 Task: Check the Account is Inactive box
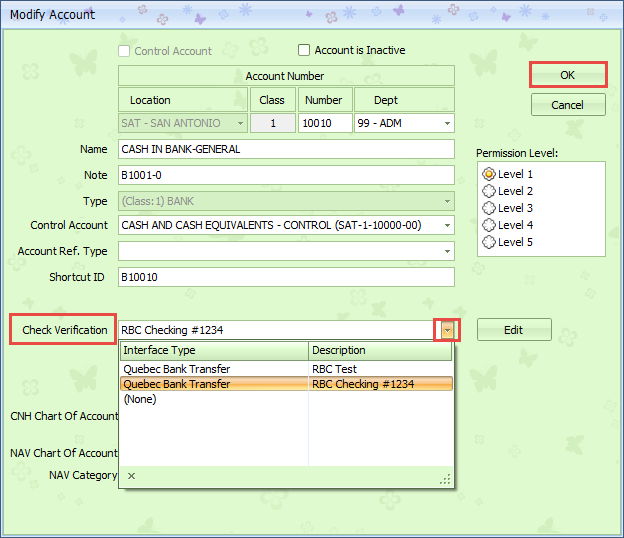pyautogui.click(x=304, y=50)
